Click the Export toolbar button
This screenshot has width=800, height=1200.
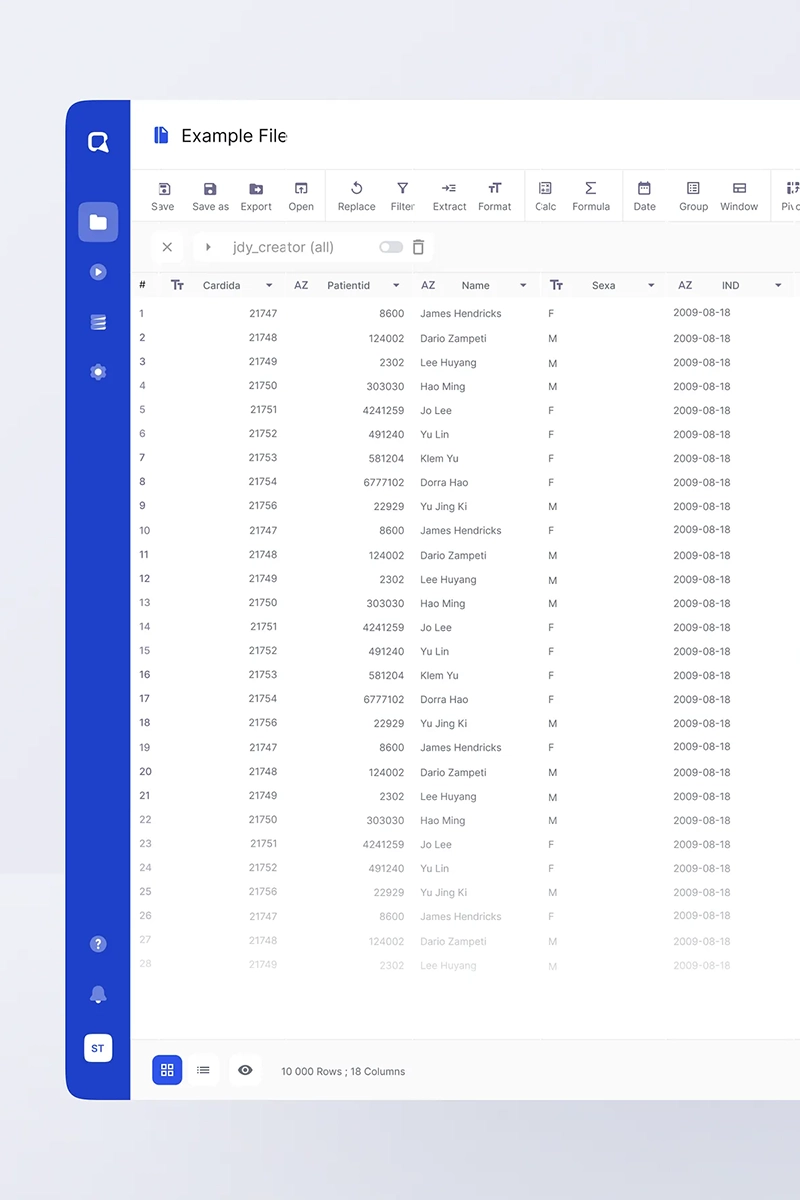(x=256, y=196)
